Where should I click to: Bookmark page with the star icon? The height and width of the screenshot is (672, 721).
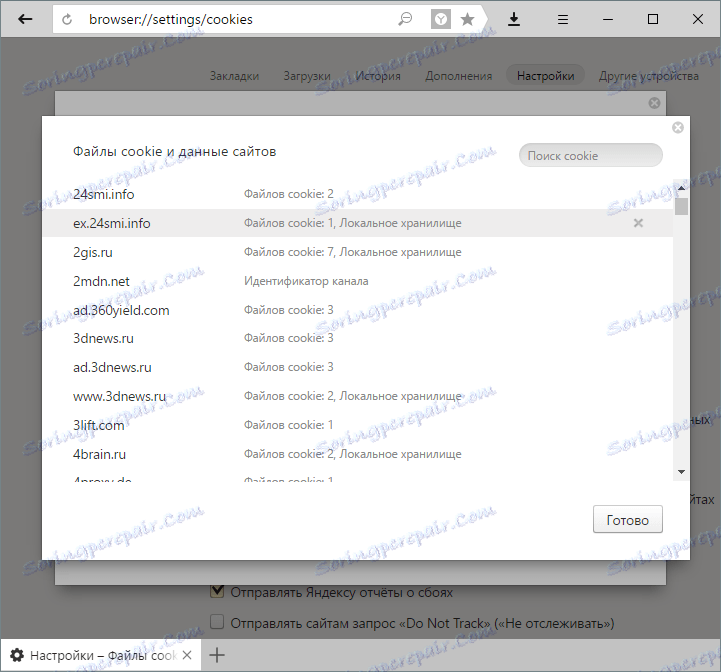click(467, 19)
